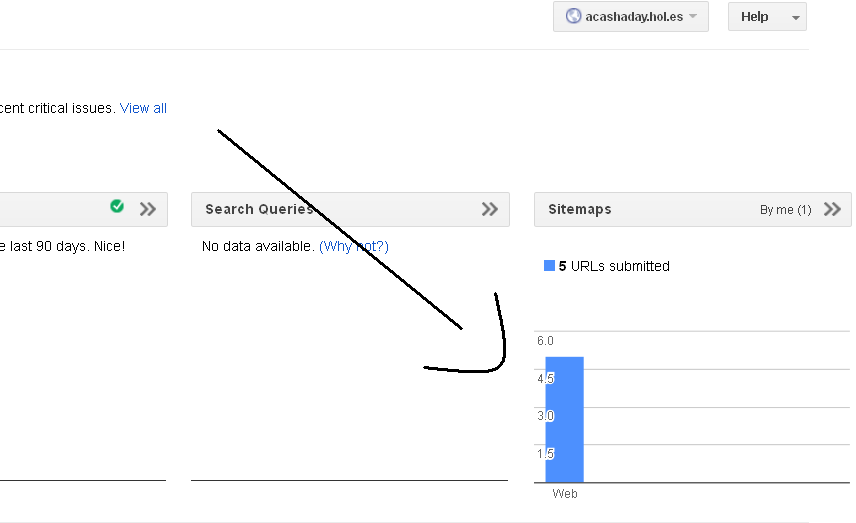Image resolution: width=856 pixels, height=523 pixels.
Task: Expand Sitemaps using its double chevron icon
Action: coord(832,209)
